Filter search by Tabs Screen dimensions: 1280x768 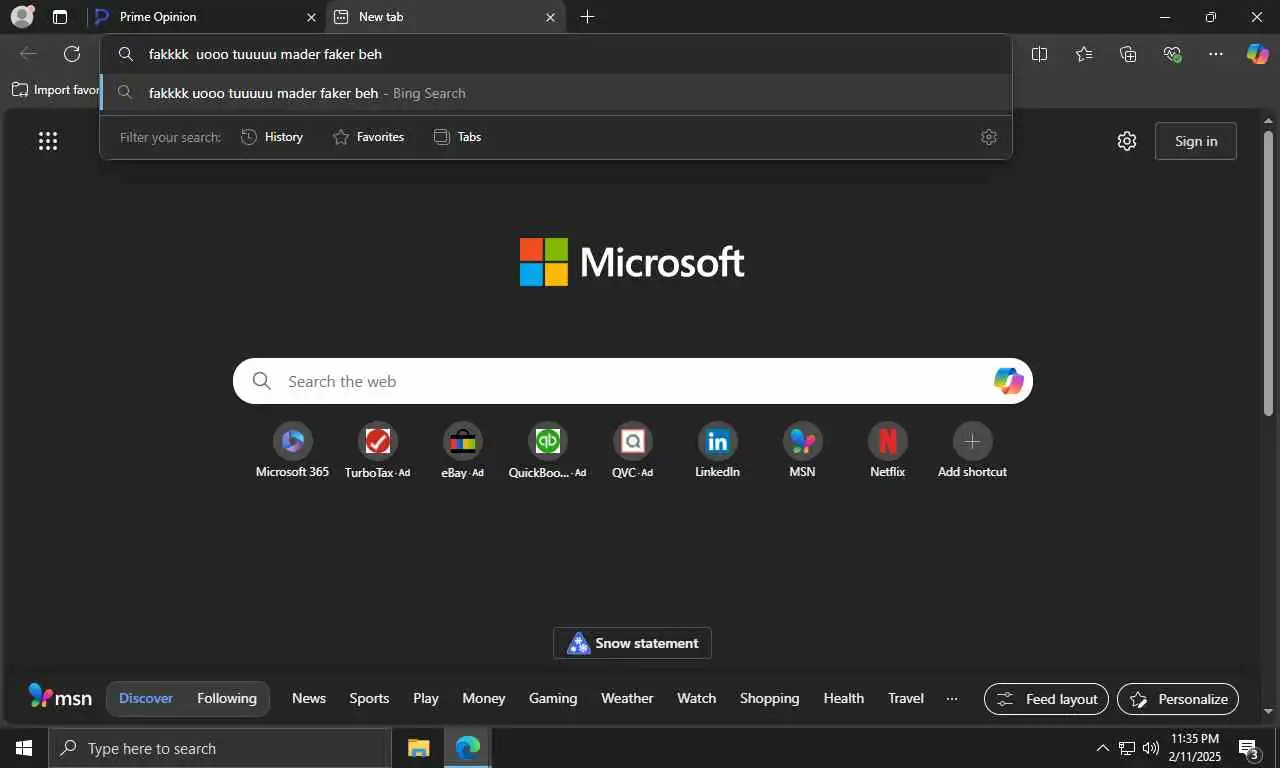(x=457, y=137)
